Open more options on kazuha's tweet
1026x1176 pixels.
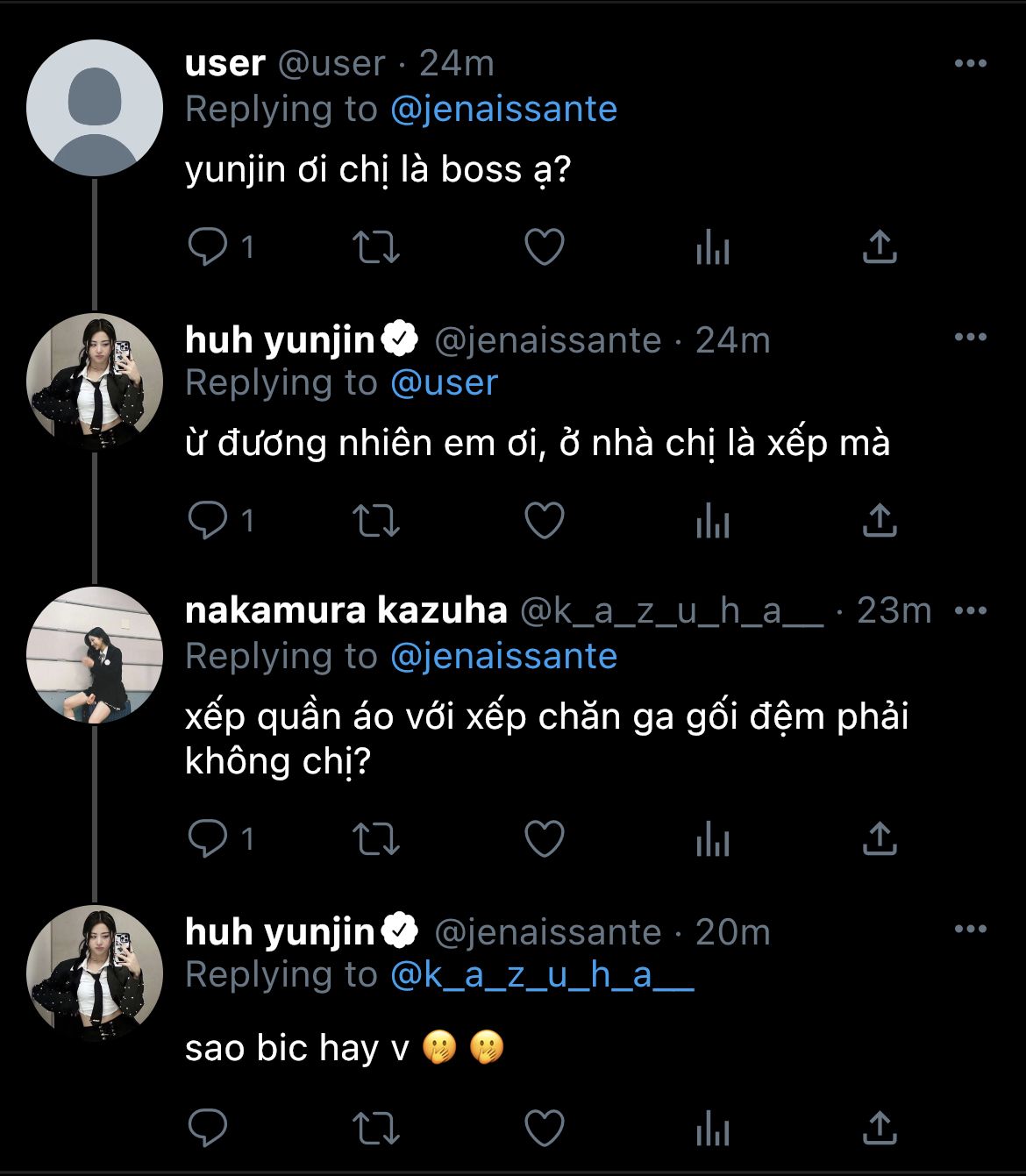pos(970,610)
